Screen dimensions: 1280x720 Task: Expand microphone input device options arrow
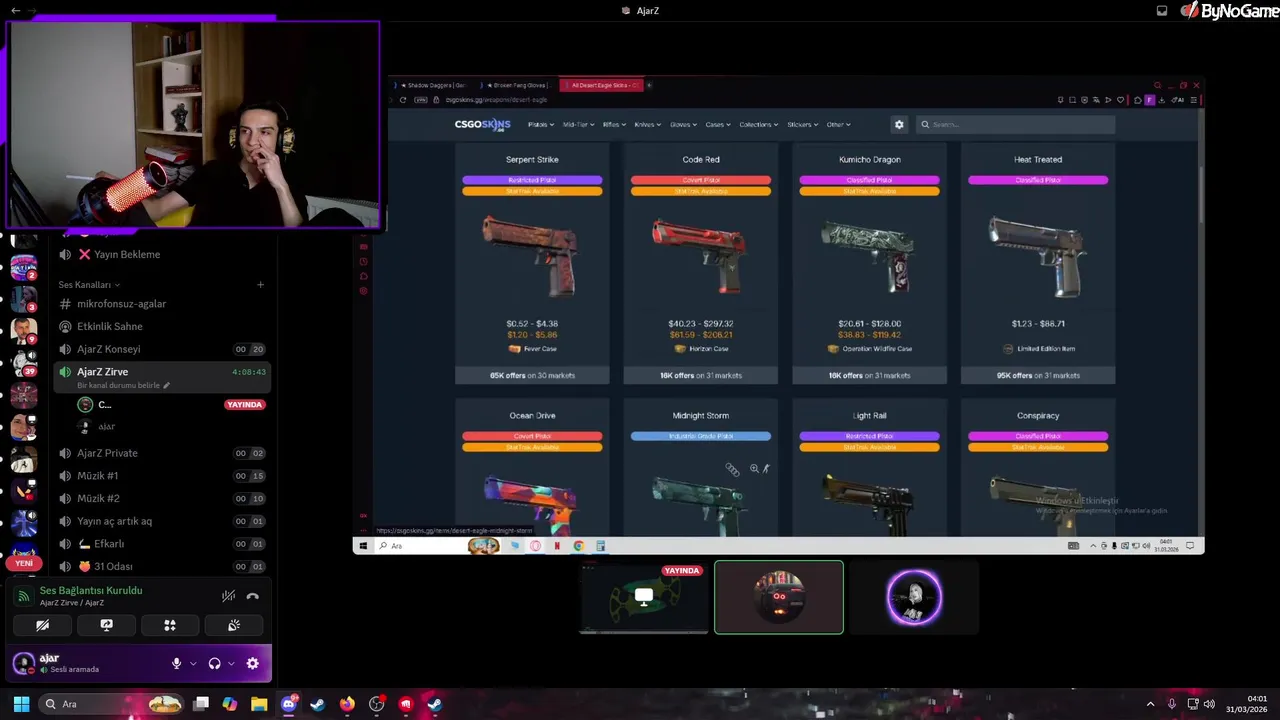pyautogui.click(x=193, y=663)
